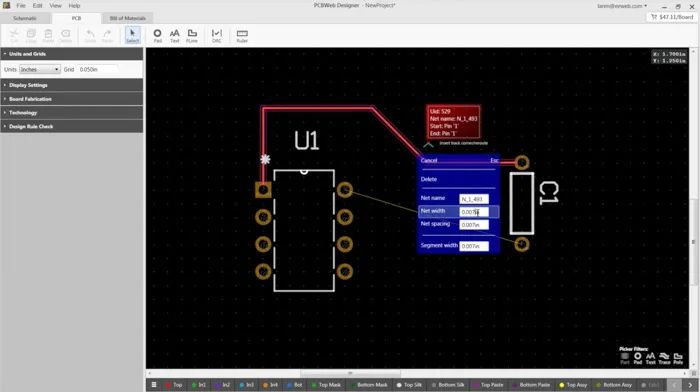Click Cancel in the trace popup

tap(429, 160)
